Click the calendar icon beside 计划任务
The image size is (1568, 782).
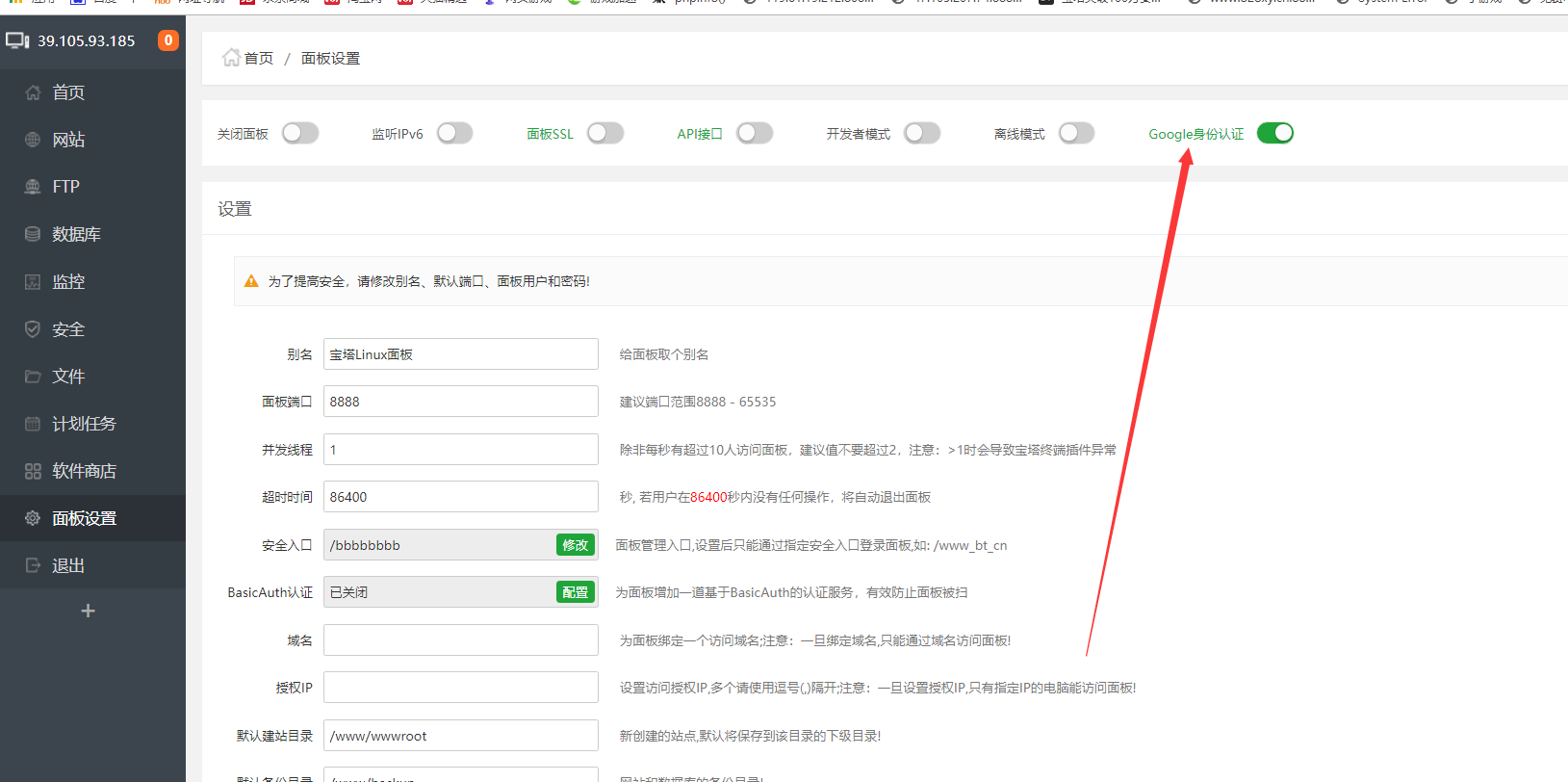coord(33,424)
